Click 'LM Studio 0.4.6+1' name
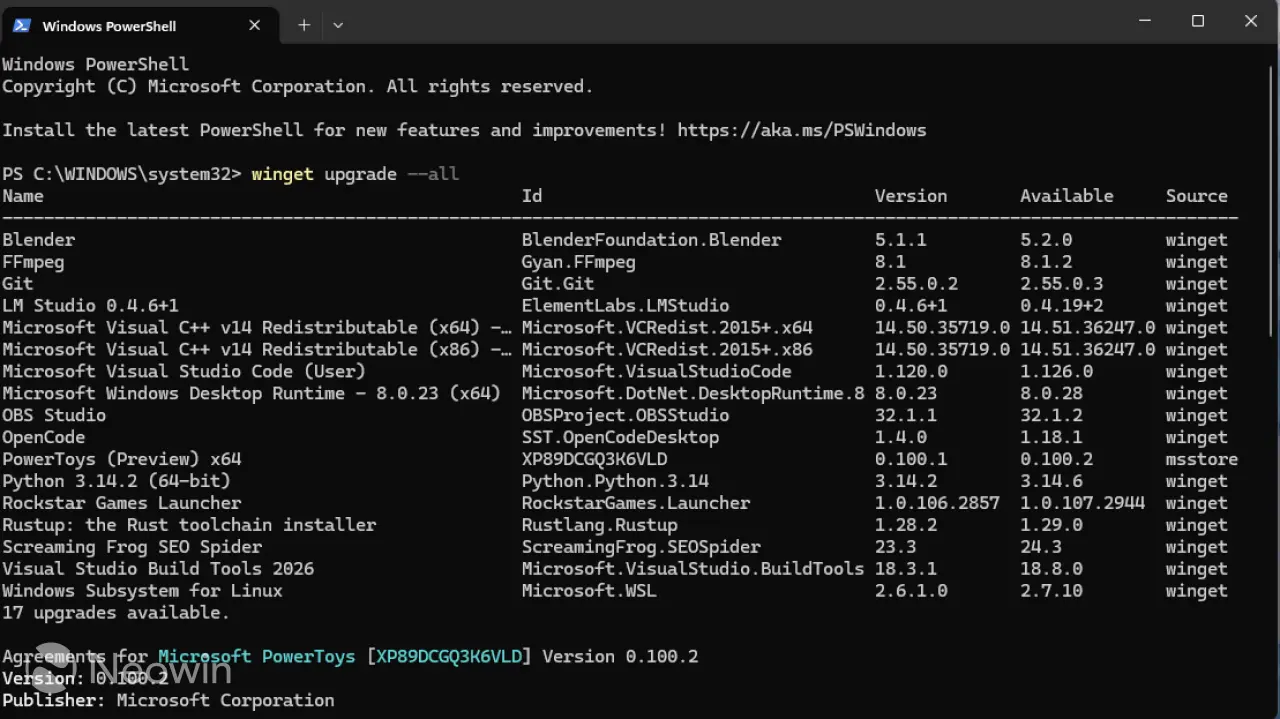This screenshot has height=719, width=1280. 91,306
